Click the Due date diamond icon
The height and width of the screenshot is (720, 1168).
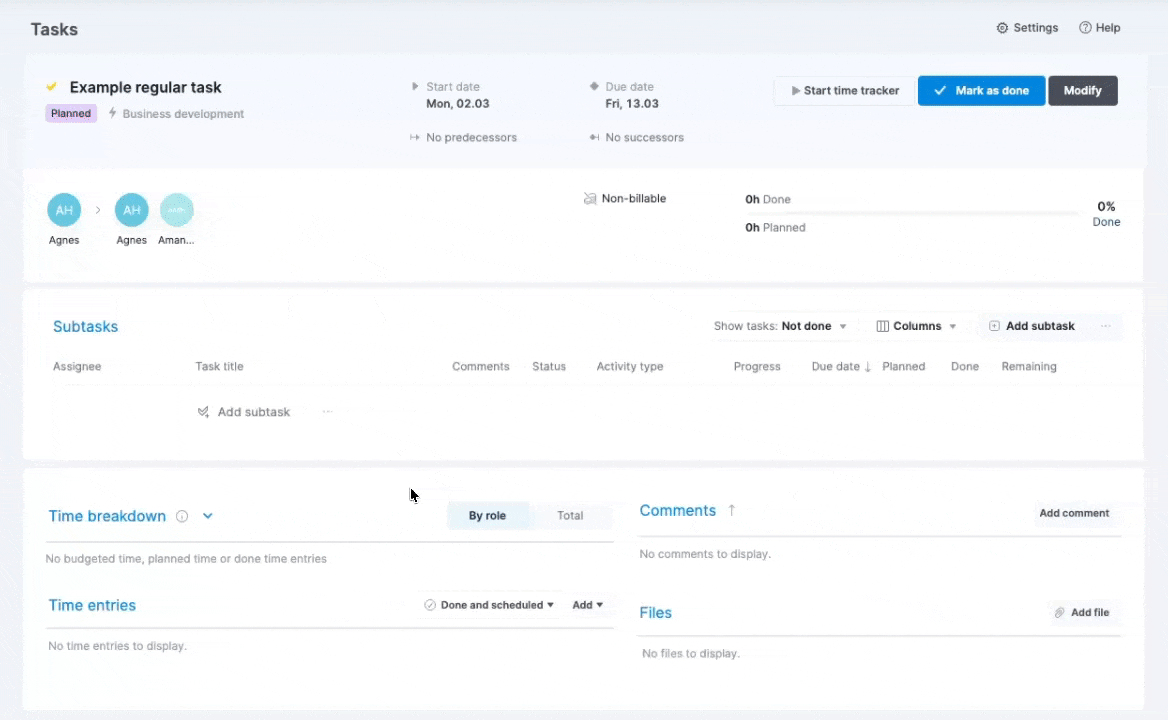594,86
